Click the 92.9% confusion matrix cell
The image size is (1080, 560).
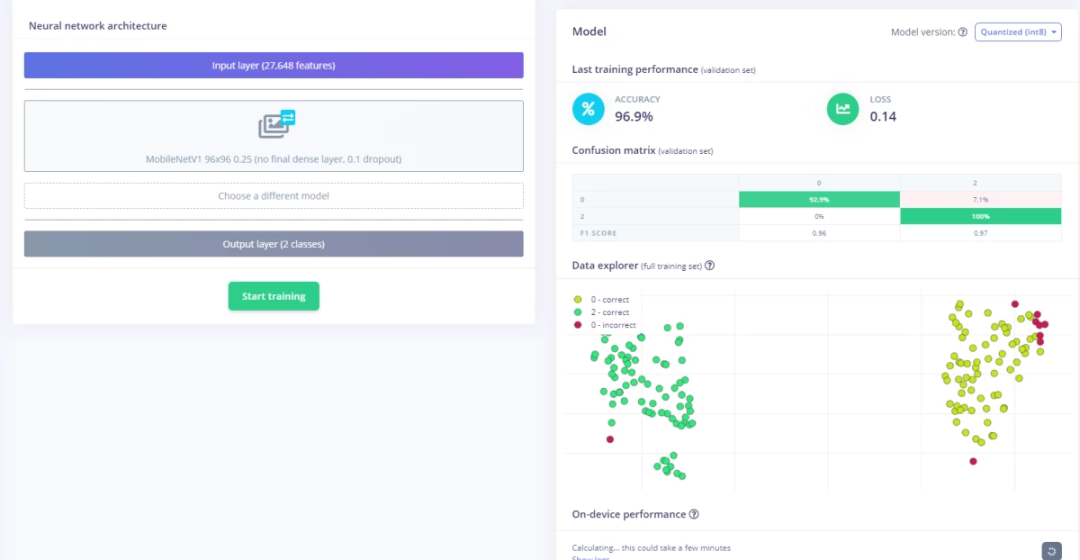pyautogui.click(x=819, y=200)
